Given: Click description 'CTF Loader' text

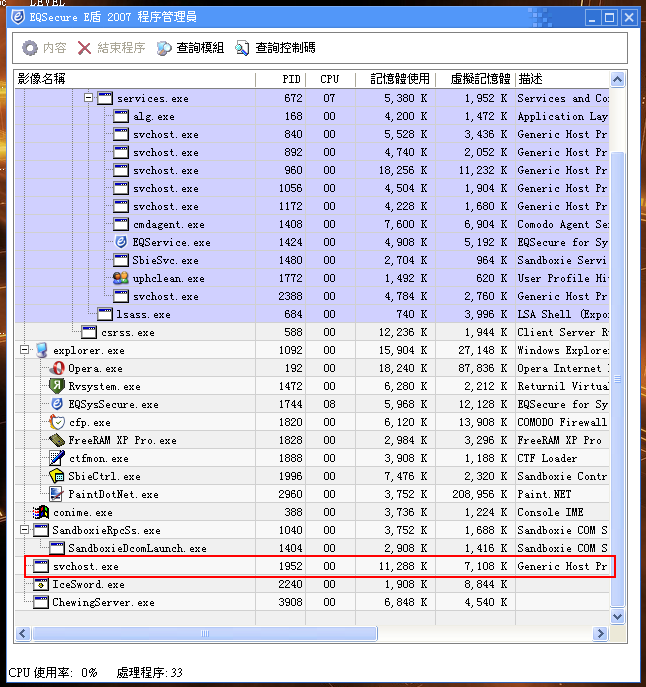Looking at the screenshot, I should [x=547, y=458].
